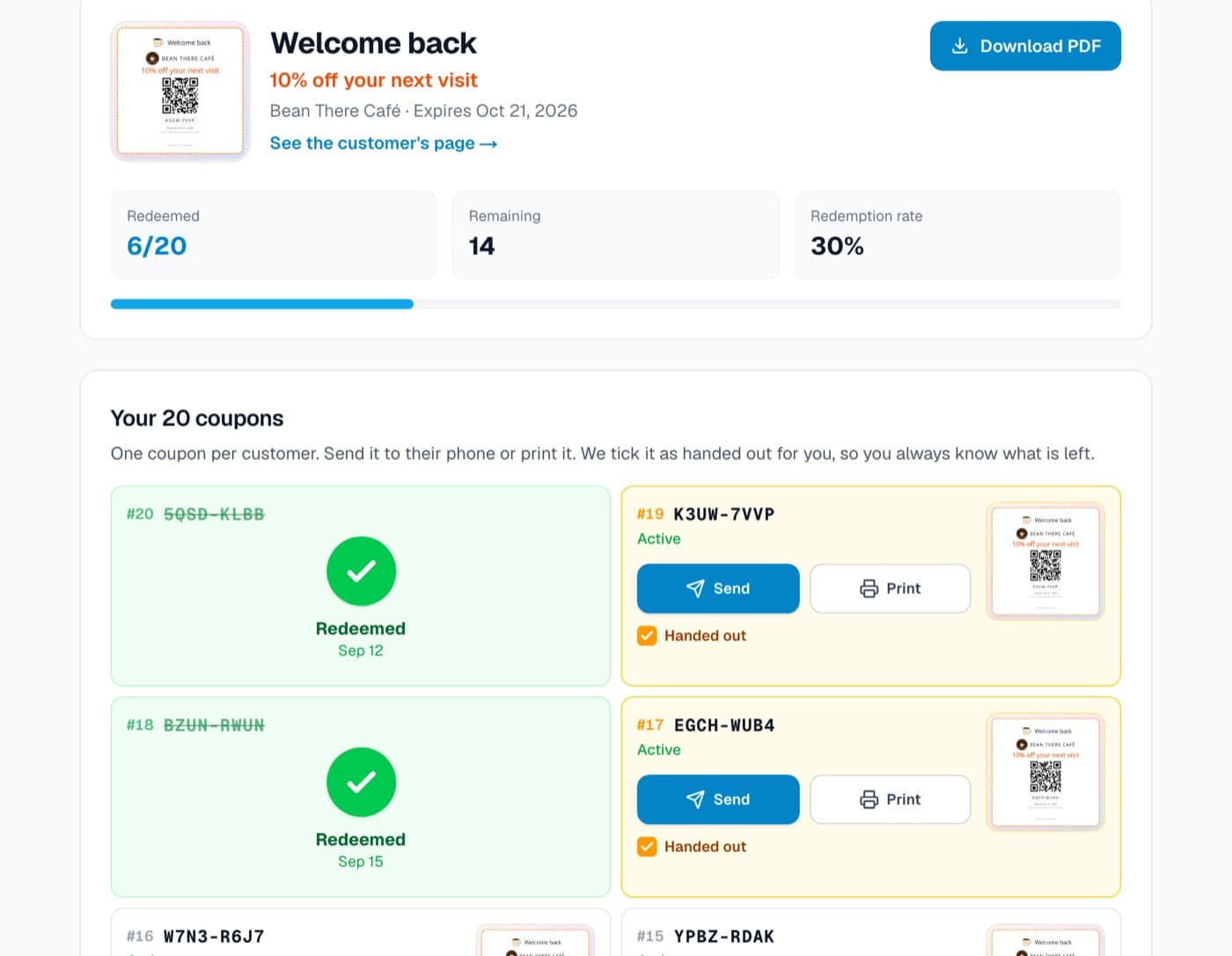Click the 'Sep 12' redeemed date

[361, 651]
